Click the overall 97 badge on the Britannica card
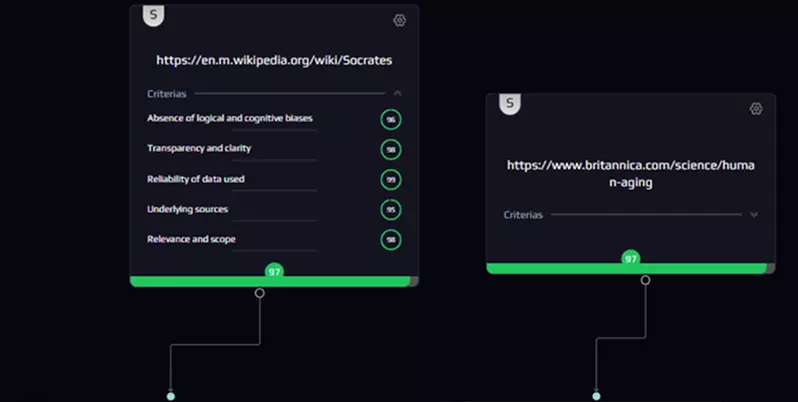This screenshot has height=402, width=798. (630, 259)
